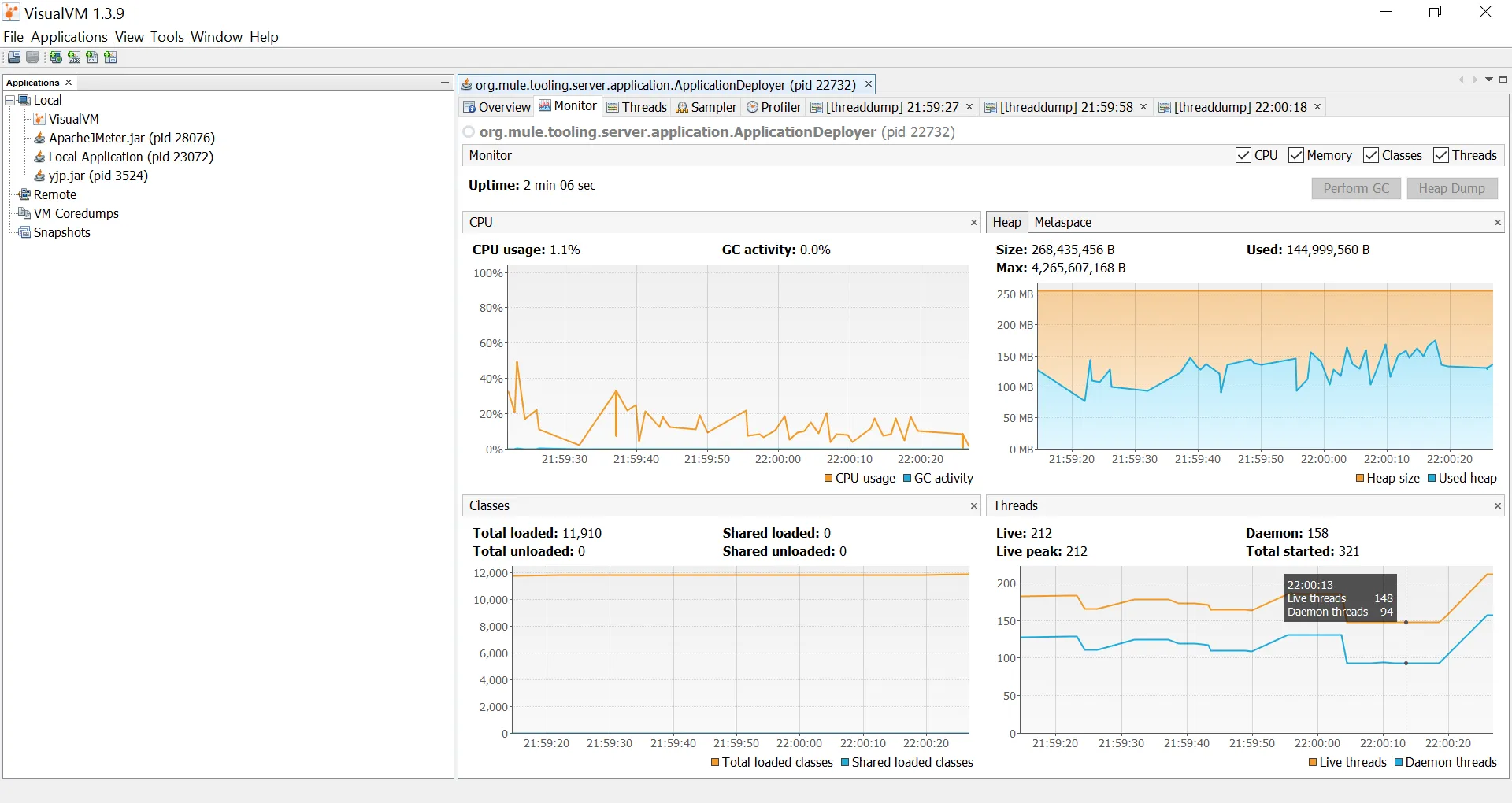
Task: Click the Add Application Snapshot toolbar icon
Action: pyautogui.click(x=110, y=57)
